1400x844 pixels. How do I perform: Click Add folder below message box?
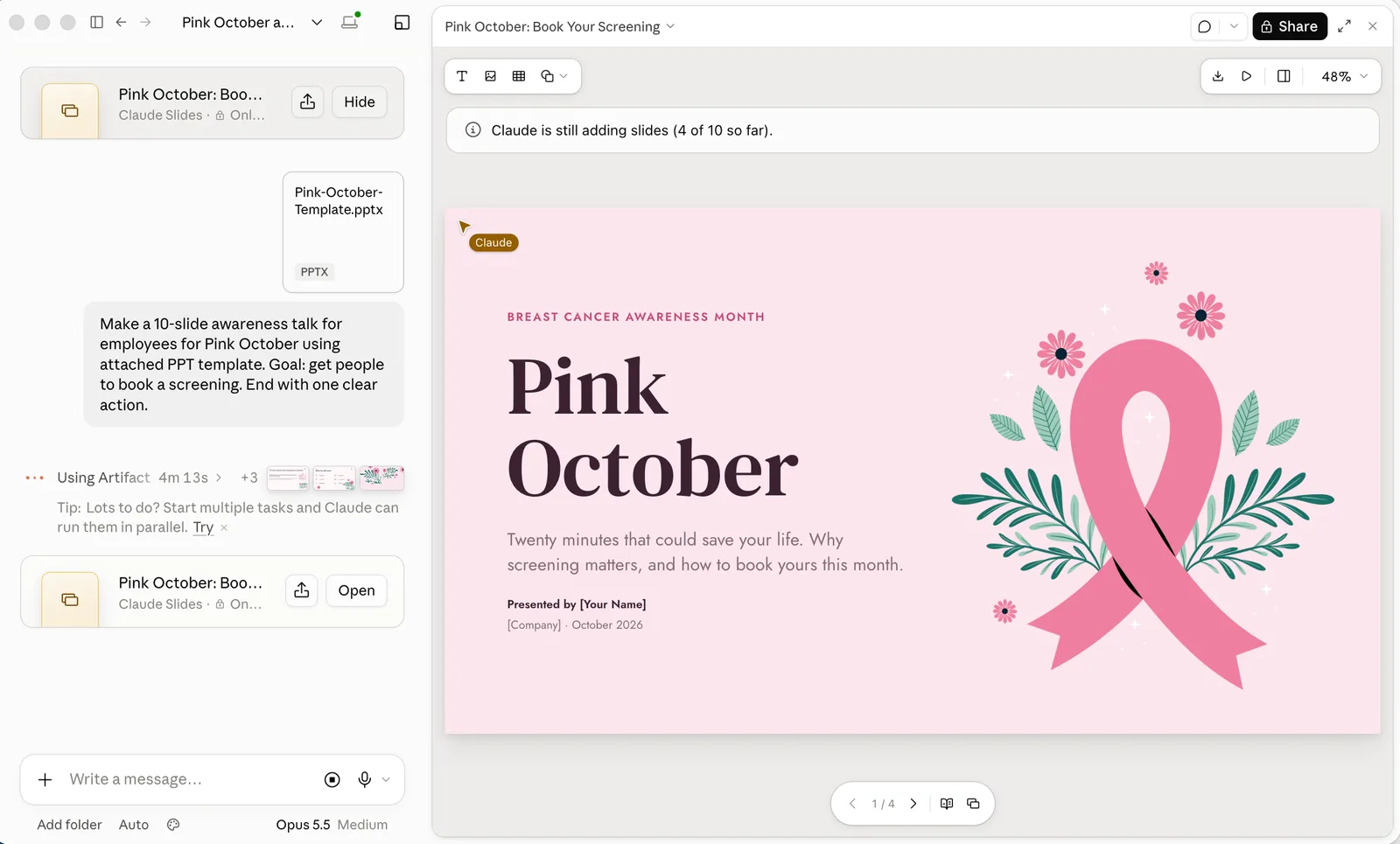[69, 825]
